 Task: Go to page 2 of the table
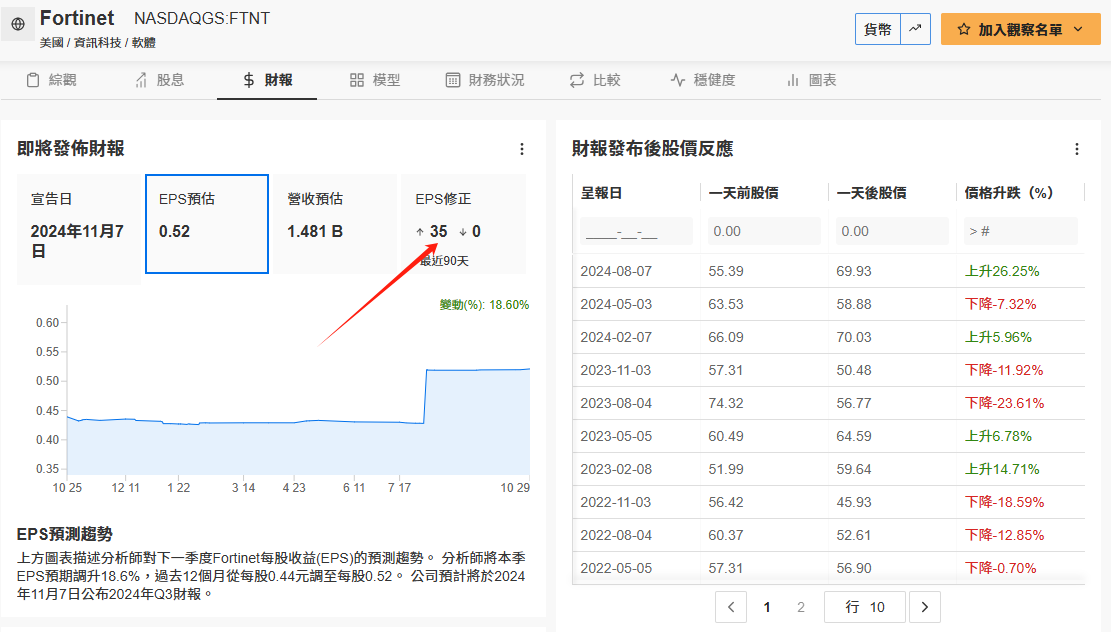click(x=801, y=607)
